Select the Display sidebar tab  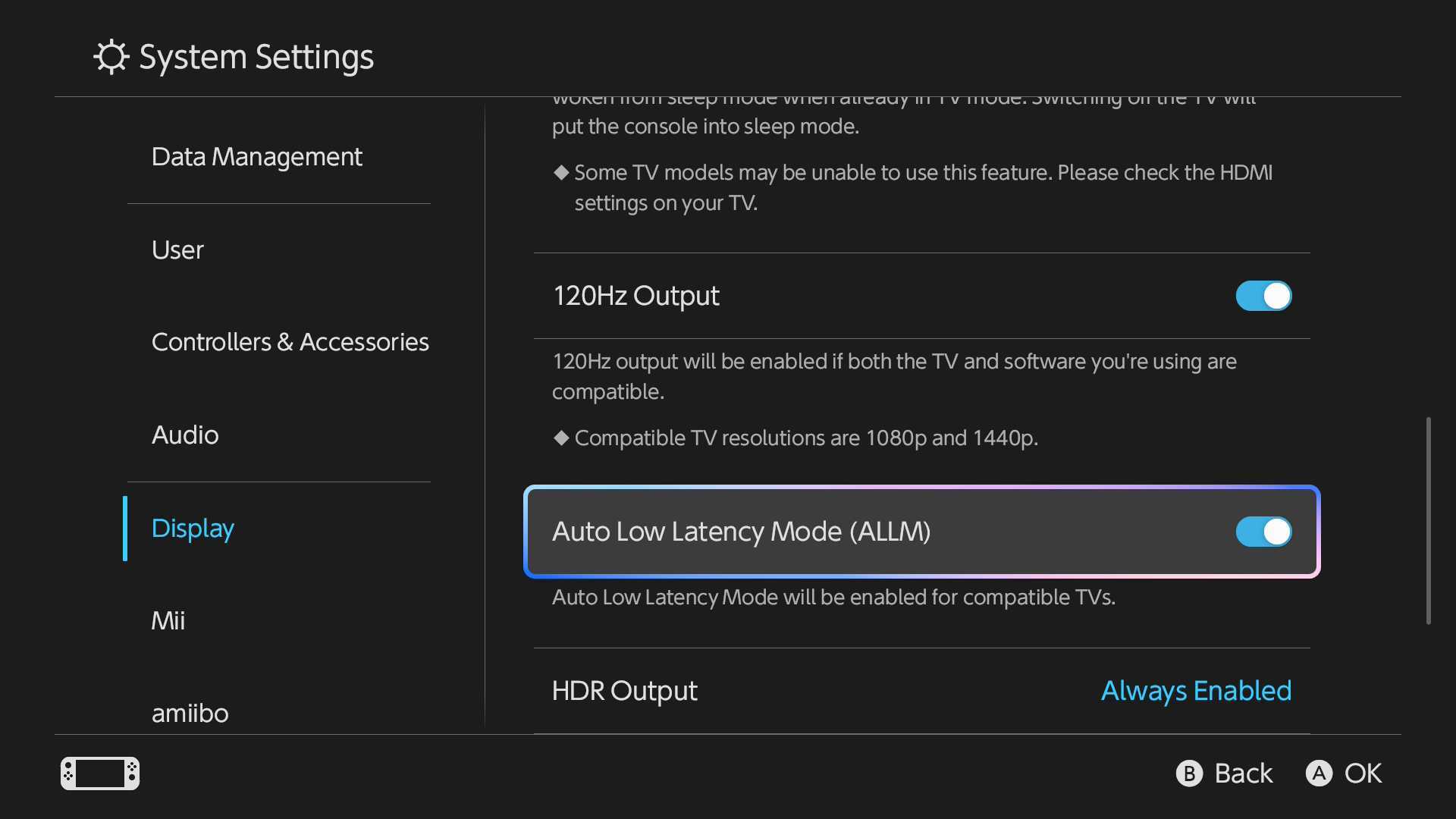(x=193, y=529)
